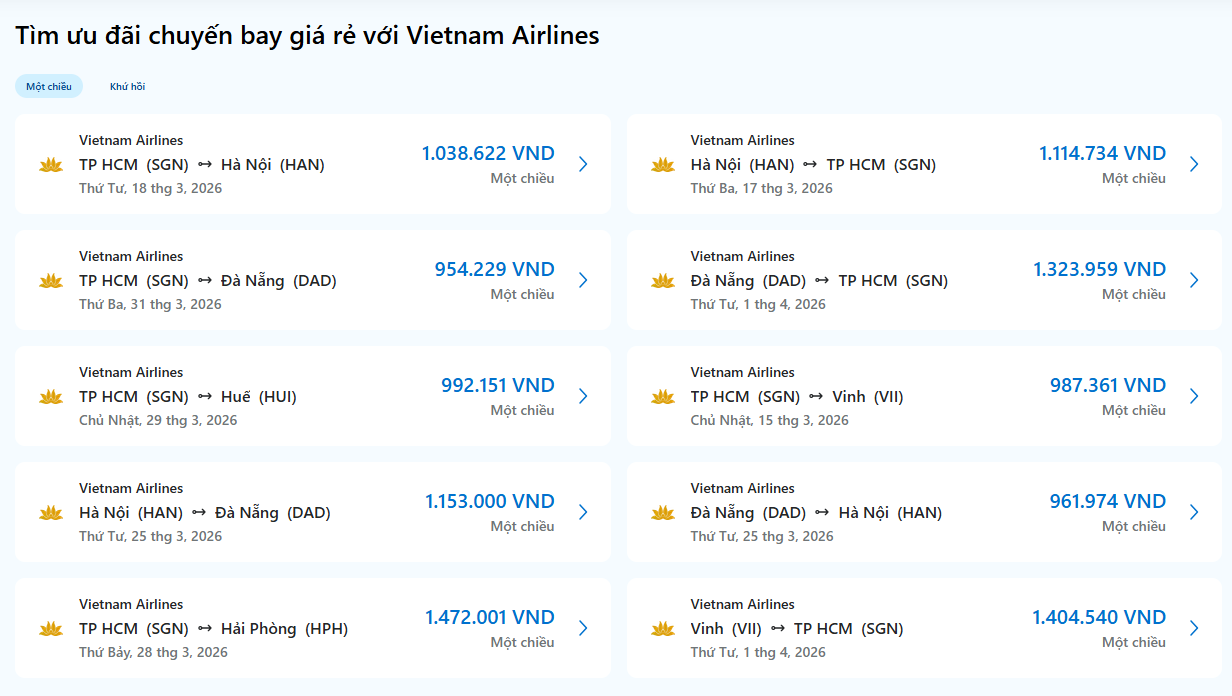1232x696 pixels.
Task: Click the lotus icon on TP HCM–Huế offer
Action: pos(50,396)
